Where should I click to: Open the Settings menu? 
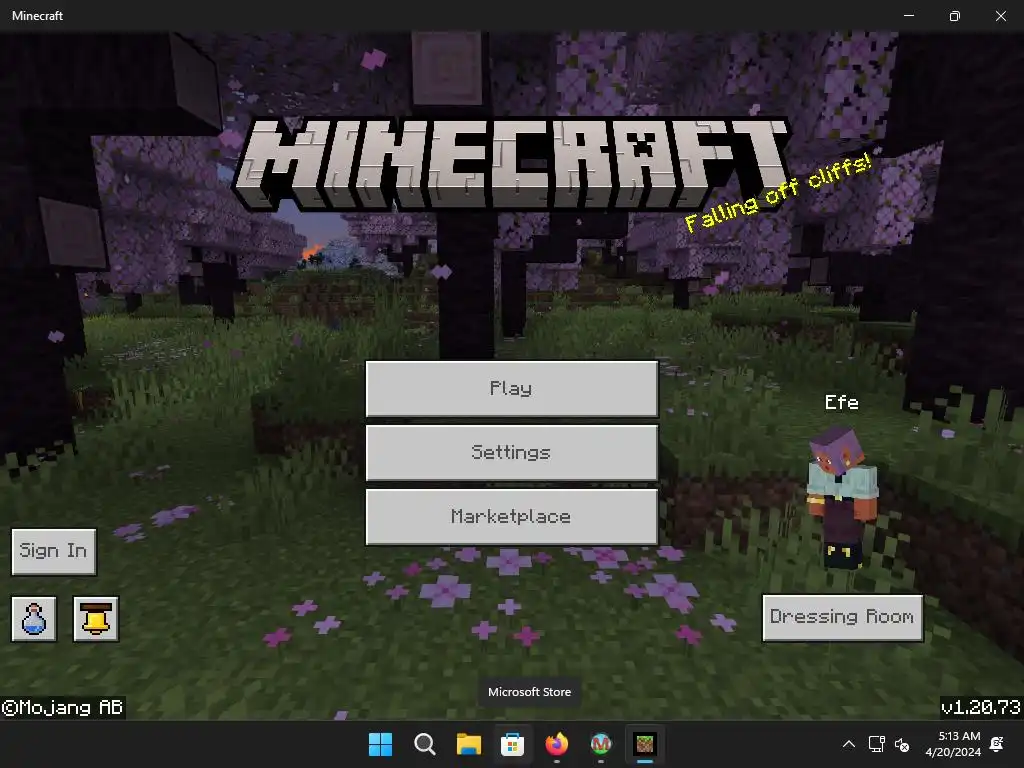511,453
